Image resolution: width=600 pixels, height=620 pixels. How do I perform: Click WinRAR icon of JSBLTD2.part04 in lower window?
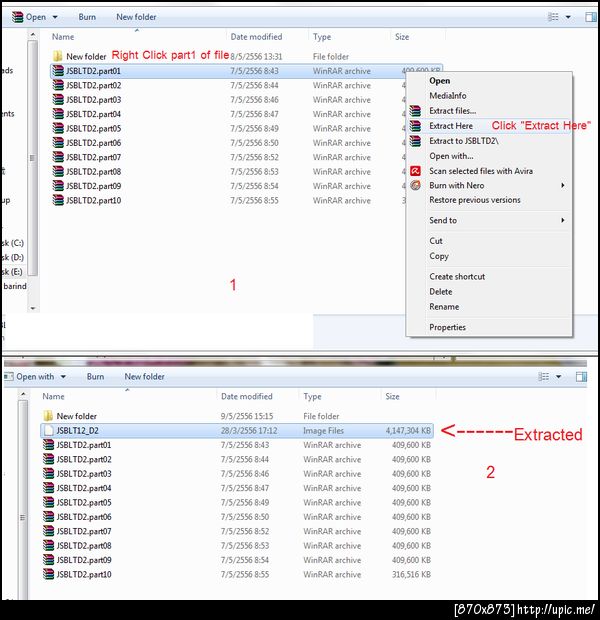click(48, 488)
